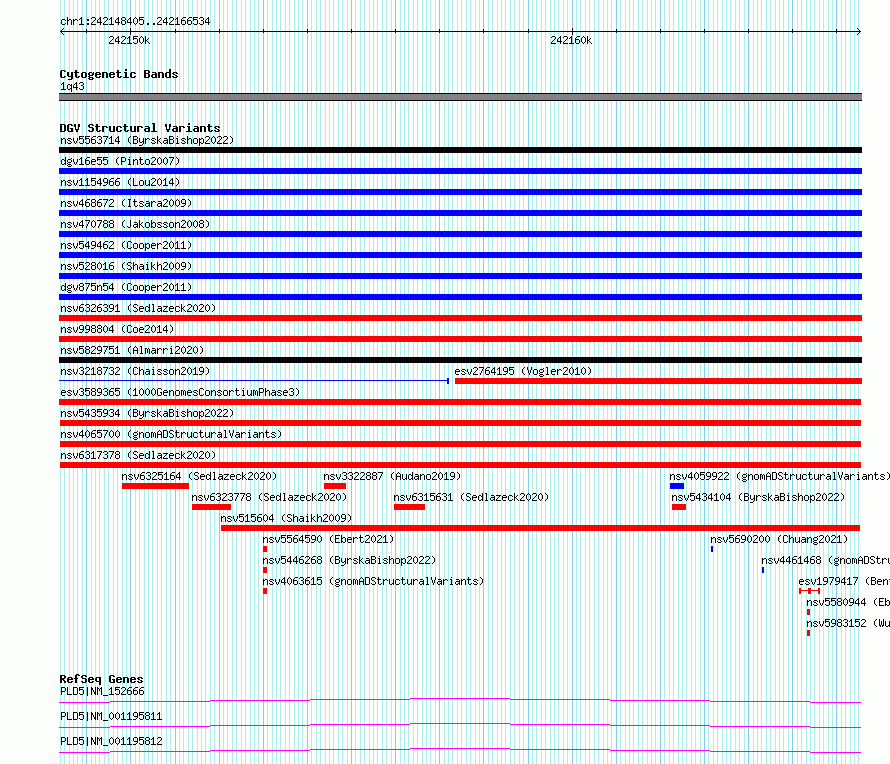This screenshot has height=764, width=890.
Task: Open the esv2764195 (Vogler2010) variant label
Action: 523,371
